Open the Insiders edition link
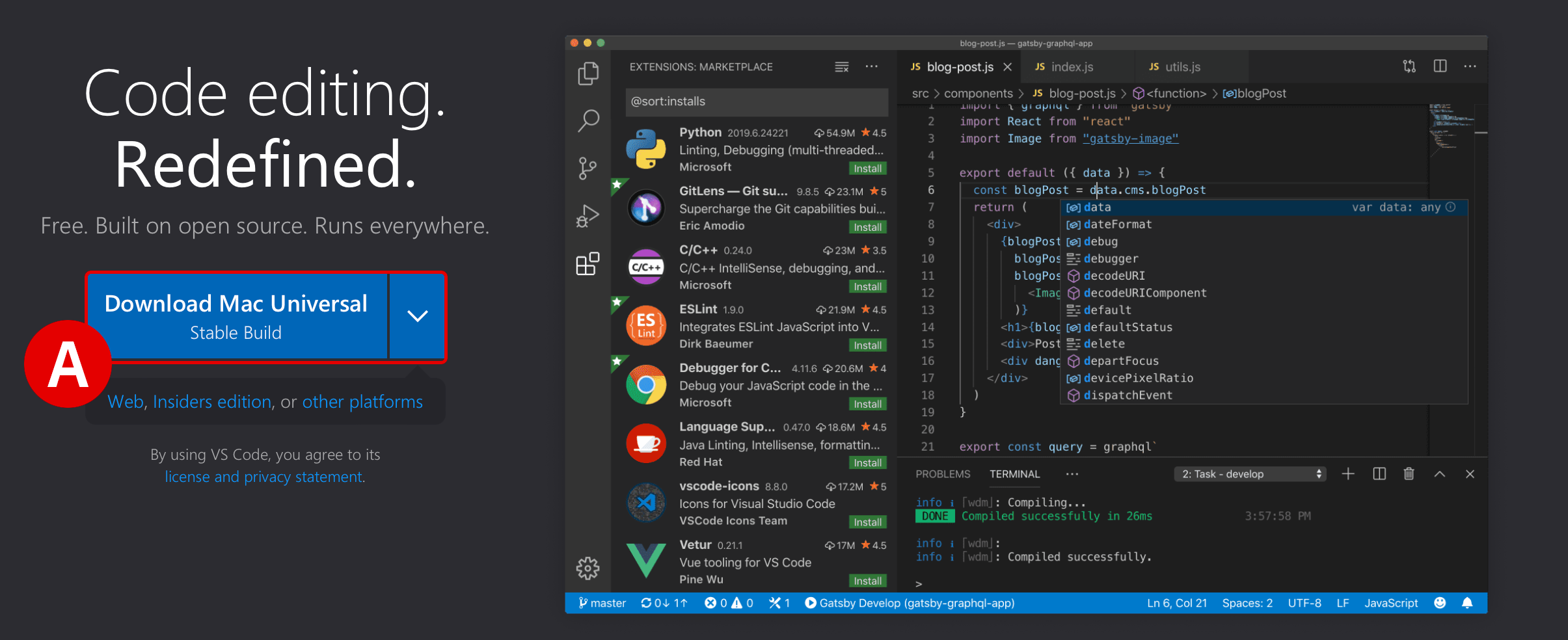 tap(212, 402)
